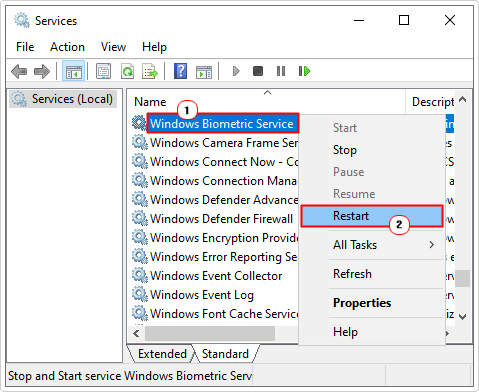
Task: Choose Stop from the context menu
Action: [372, 150]
